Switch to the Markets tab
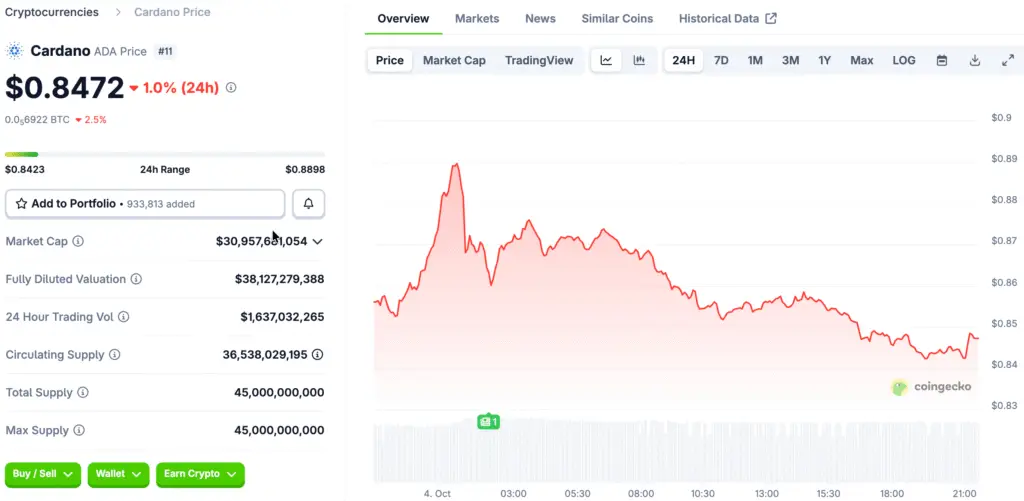Screen dimensions: 1024x501 [477, 18]
